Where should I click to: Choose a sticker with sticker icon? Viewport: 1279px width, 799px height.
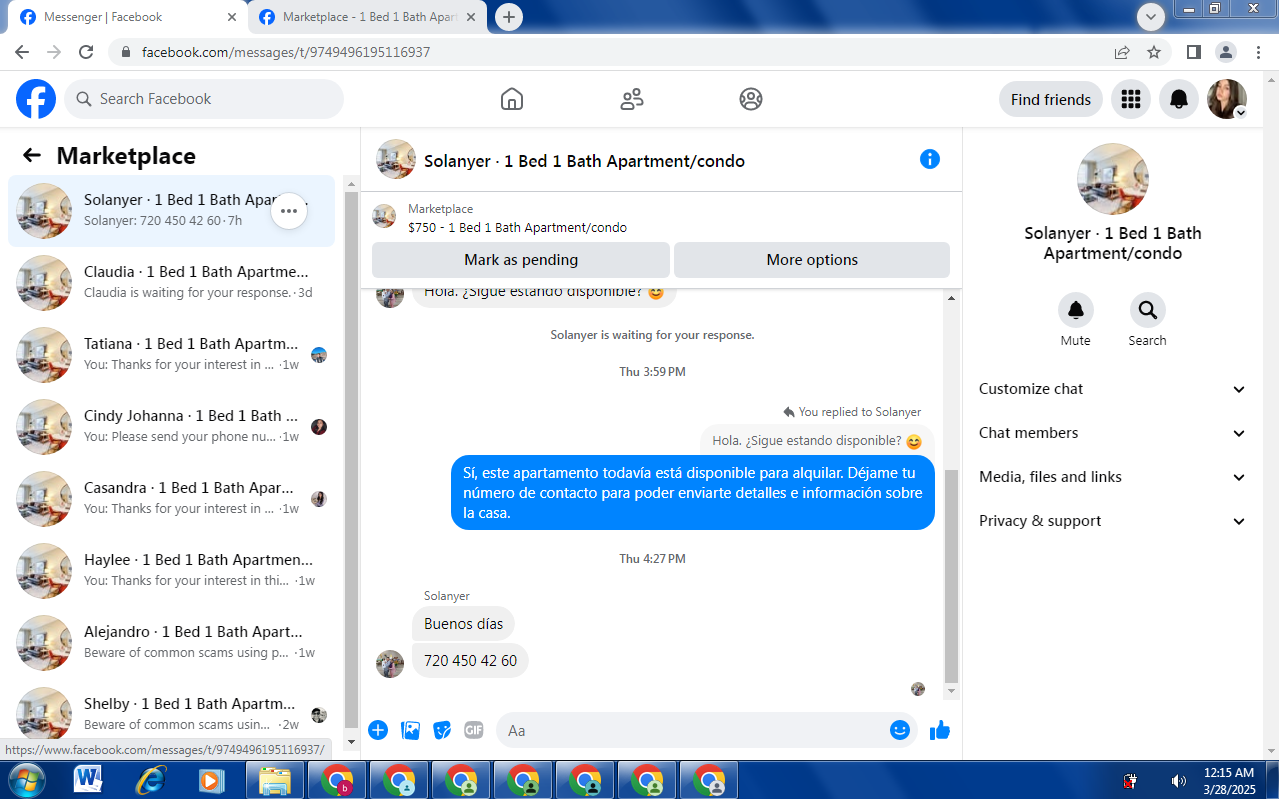click(x=442, y=730)
